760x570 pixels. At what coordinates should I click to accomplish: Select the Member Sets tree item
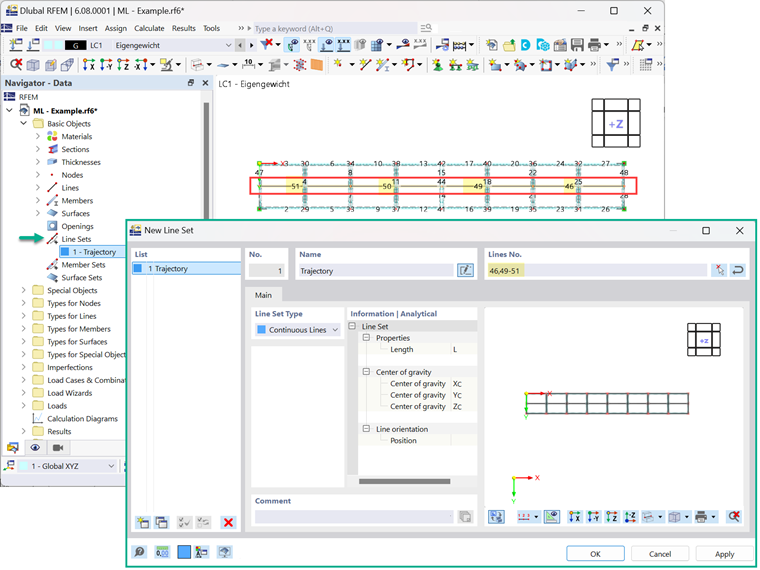83,265
